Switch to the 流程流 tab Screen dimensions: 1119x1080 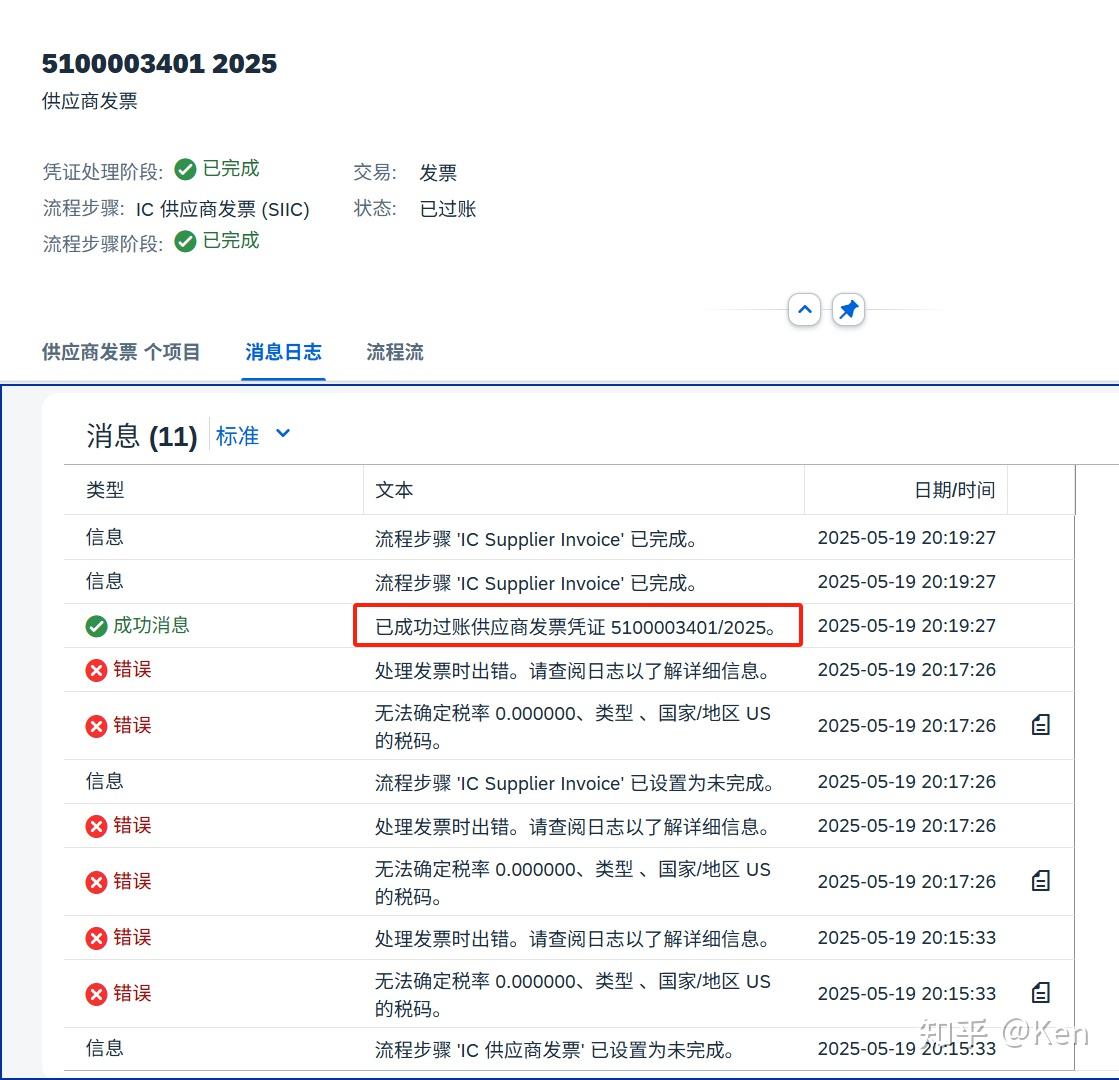click(394, 352)
